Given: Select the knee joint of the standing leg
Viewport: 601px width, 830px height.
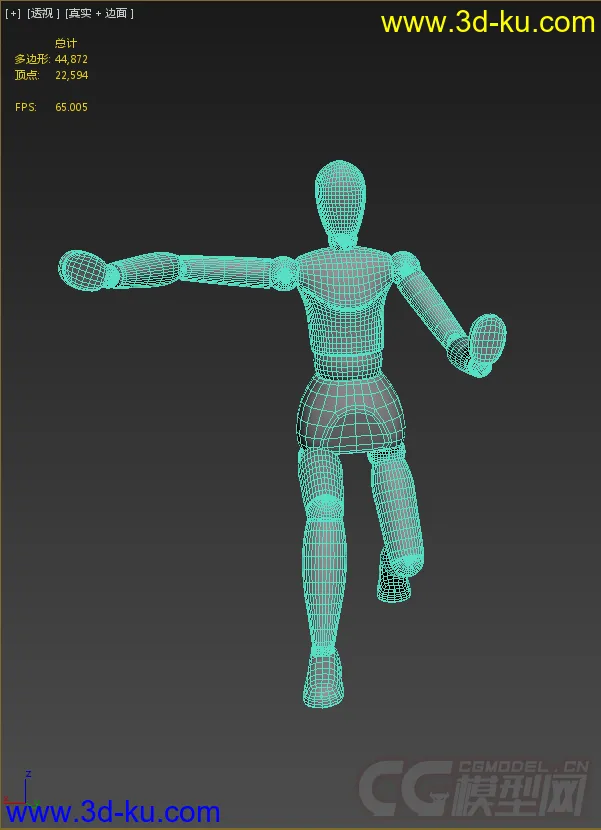Looking at the screenshot, I should [x=325, y=506].
